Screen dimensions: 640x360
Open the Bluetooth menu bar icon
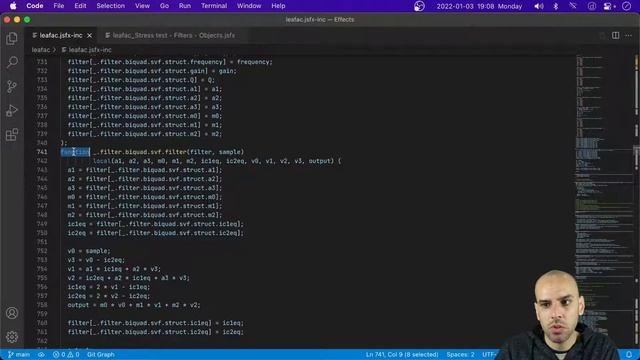[x=556, y=6]
